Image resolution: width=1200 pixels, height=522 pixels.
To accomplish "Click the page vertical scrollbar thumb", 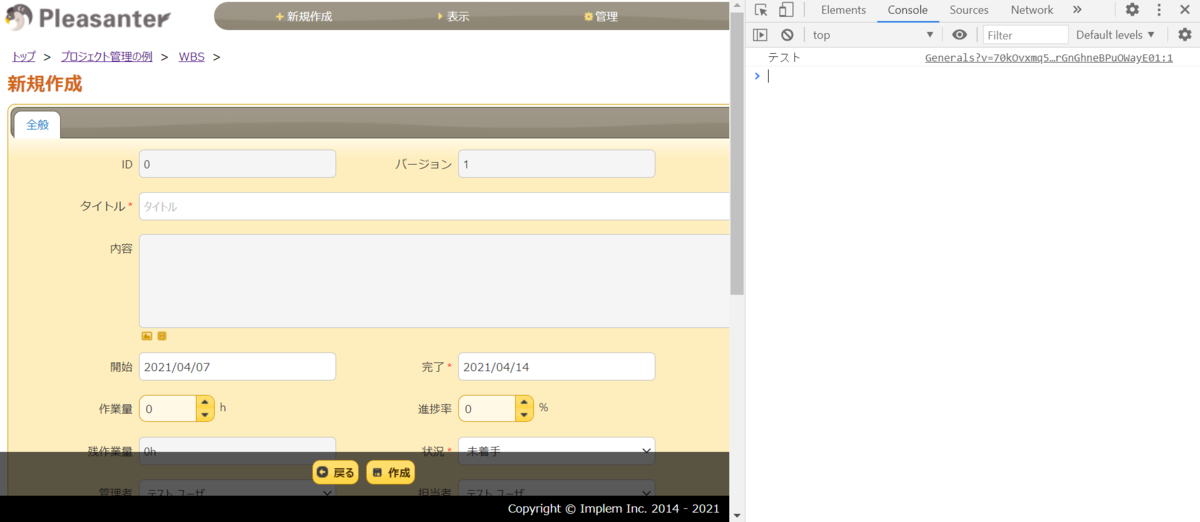I will [x=737, y=154].
